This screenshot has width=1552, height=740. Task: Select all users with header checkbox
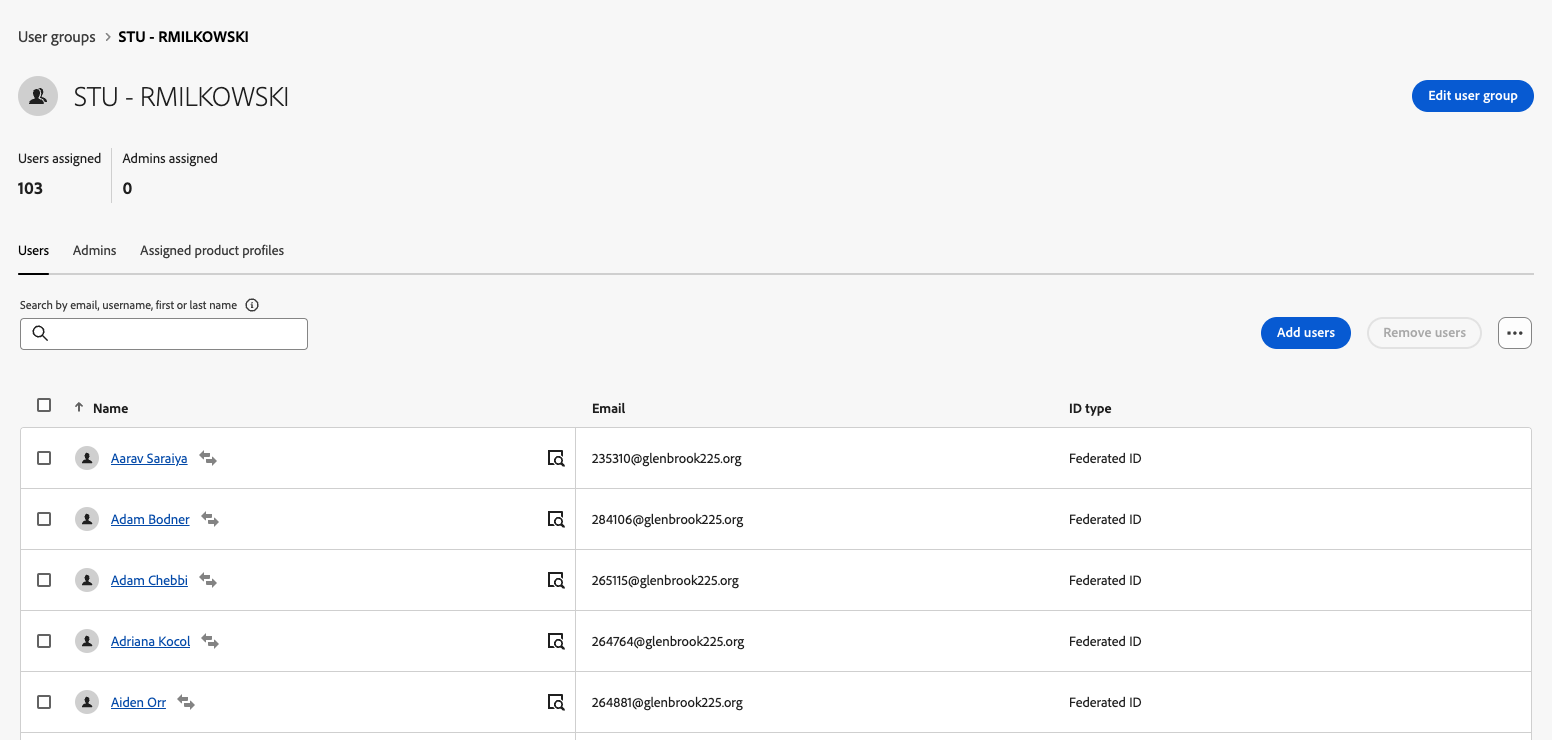coord(44,405)
